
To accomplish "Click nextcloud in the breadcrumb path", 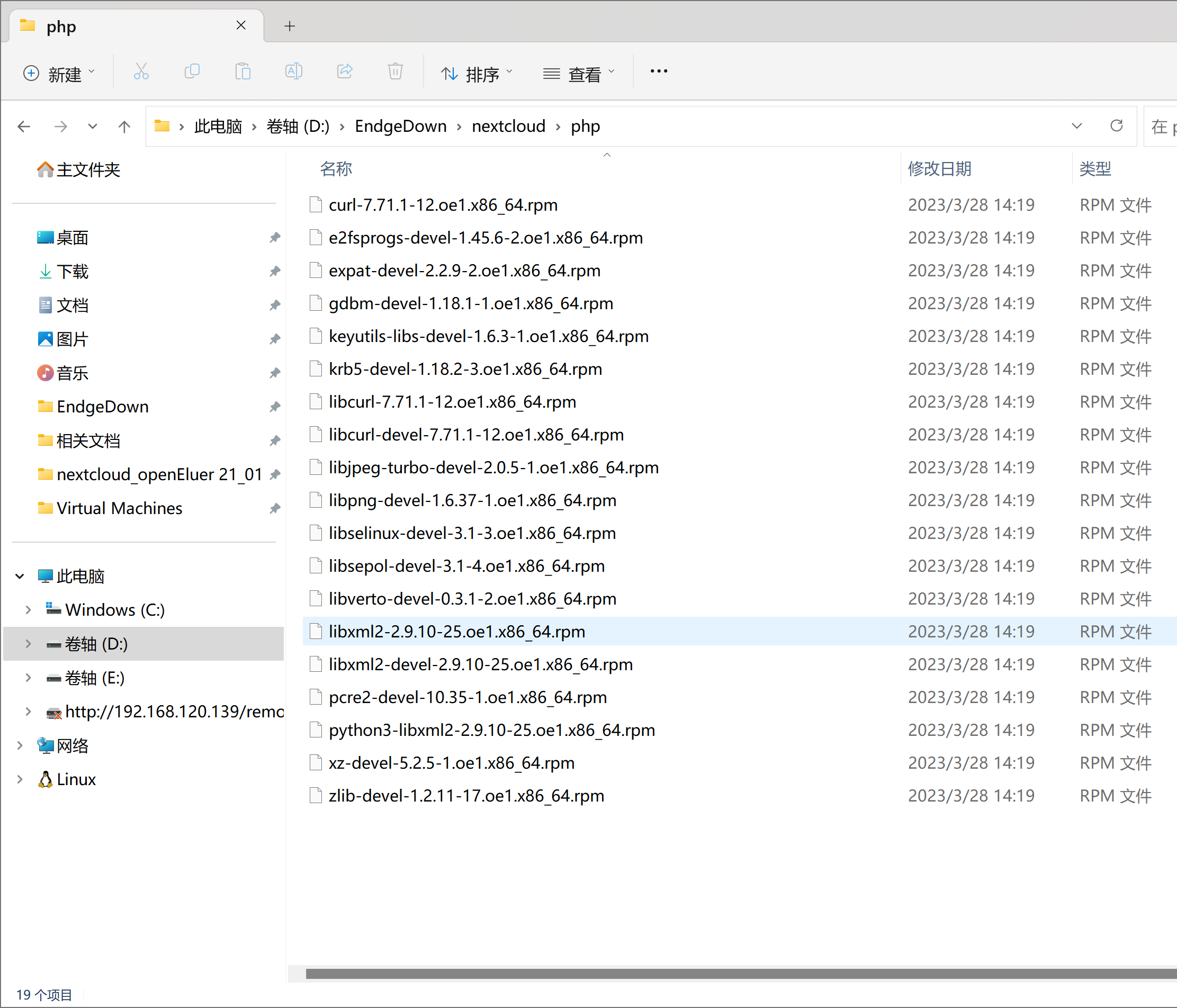I will 508,126.
